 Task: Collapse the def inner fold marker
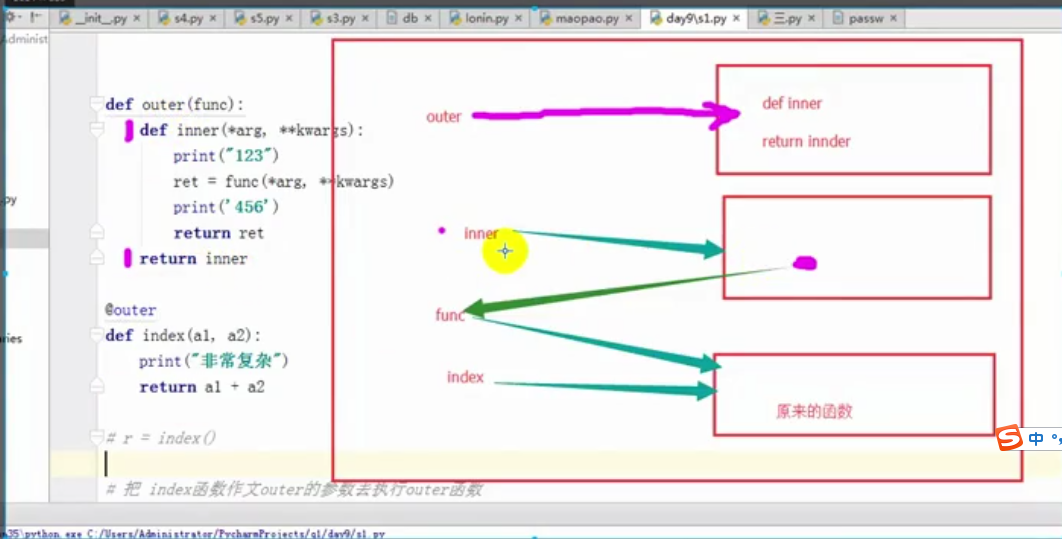(96, 129)
